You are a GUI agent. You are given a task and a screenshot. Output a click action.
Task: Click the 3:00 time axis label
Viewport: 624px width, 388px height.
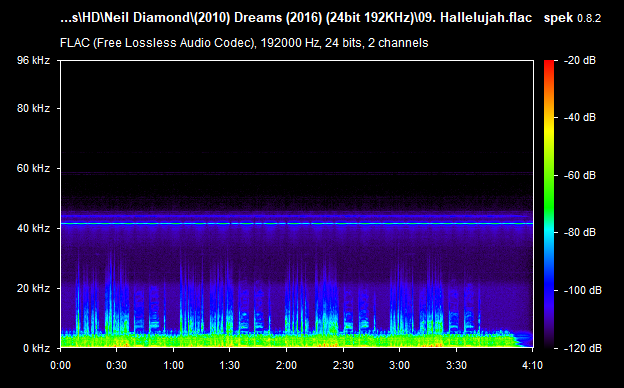400,365
